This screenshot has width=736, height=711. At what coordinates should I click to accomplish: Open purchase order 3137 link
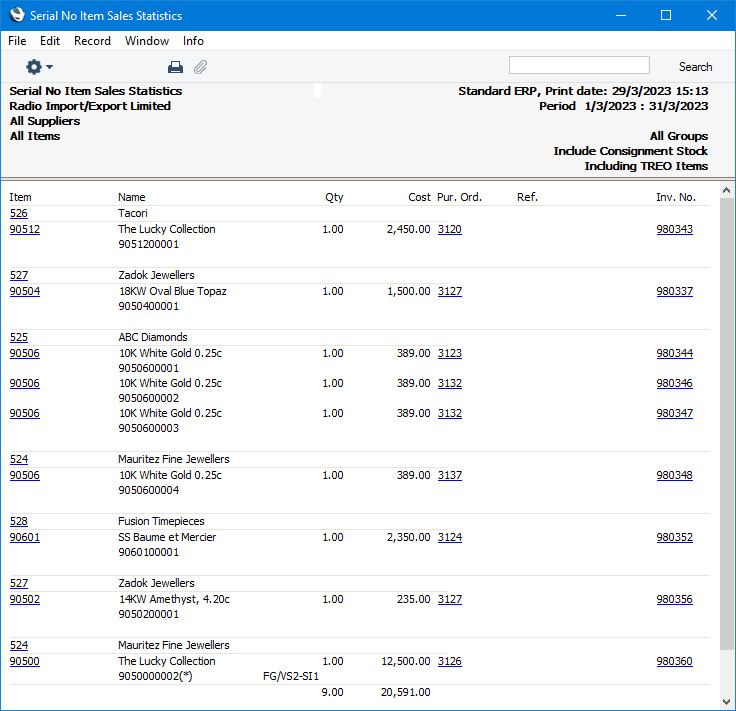pyautogui.click(x=450, y=475)
